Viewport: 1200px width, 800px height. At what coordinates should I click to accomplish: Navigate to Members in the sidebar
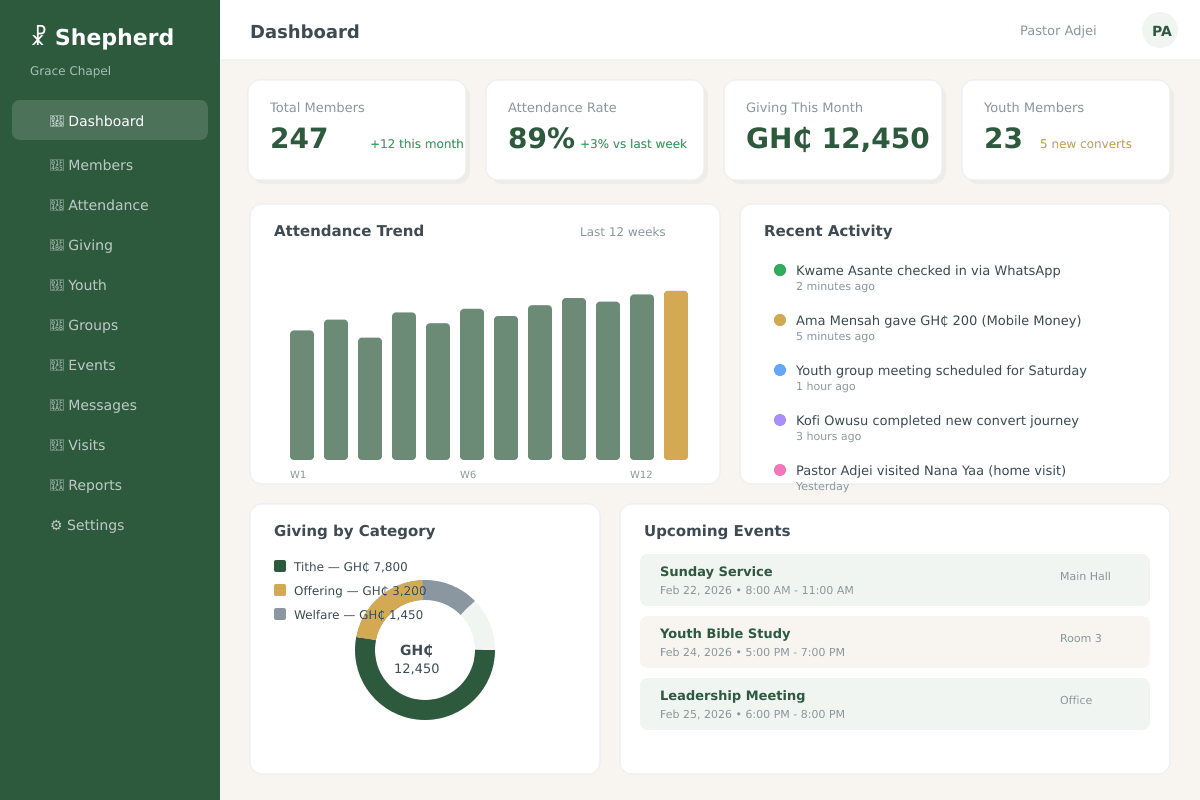[x=56, y=165]
